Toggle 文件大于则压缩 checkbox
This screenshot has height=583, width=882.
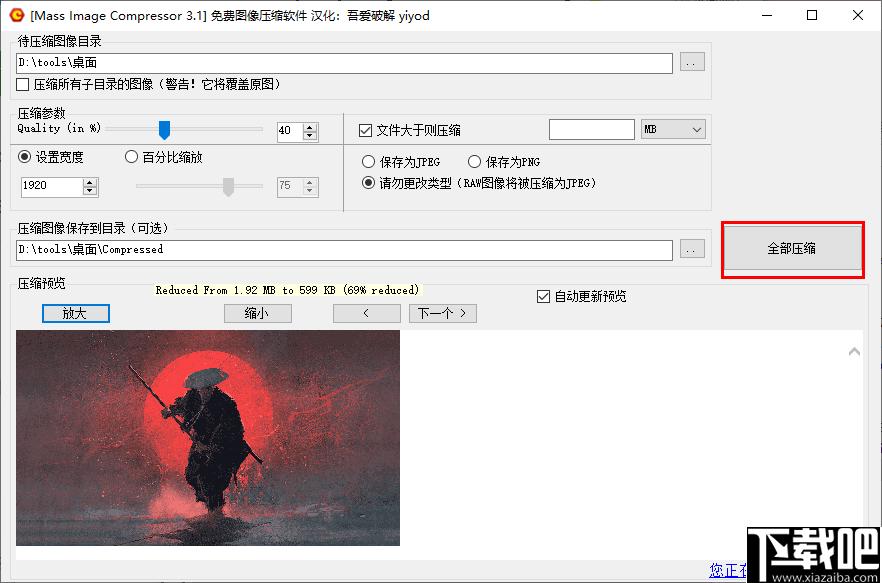[x=365, y=131]
